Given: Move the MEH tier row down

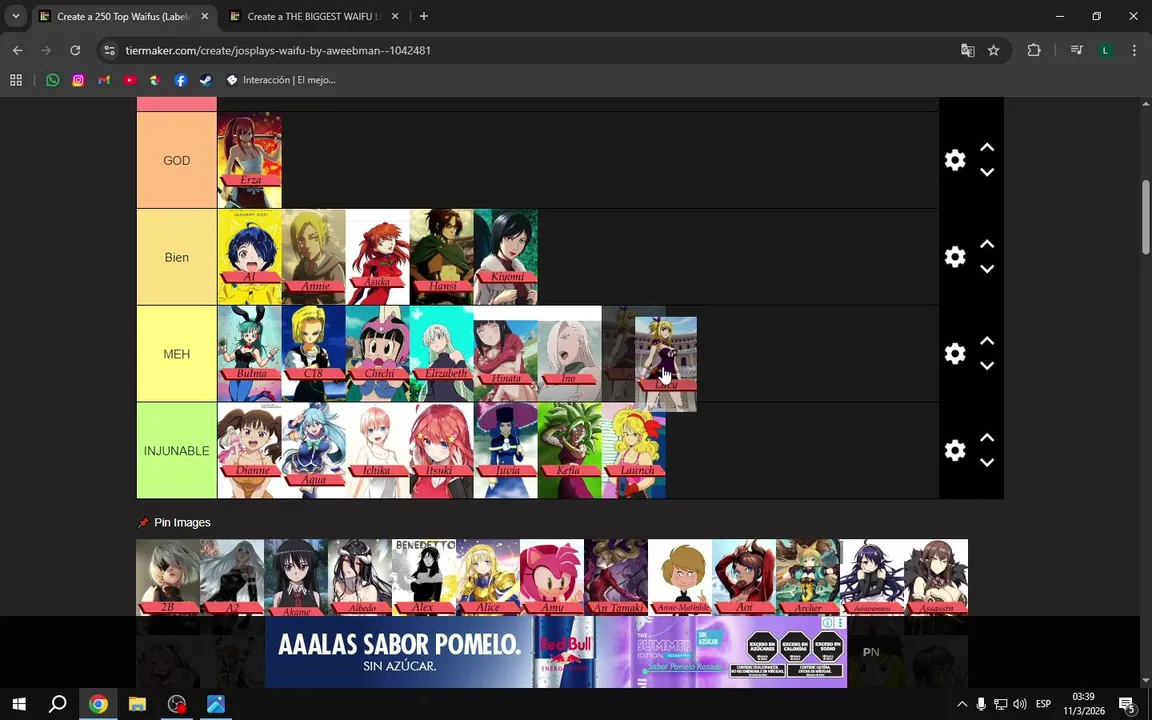Looking at the screenshot, I should [x=987, y=365].
